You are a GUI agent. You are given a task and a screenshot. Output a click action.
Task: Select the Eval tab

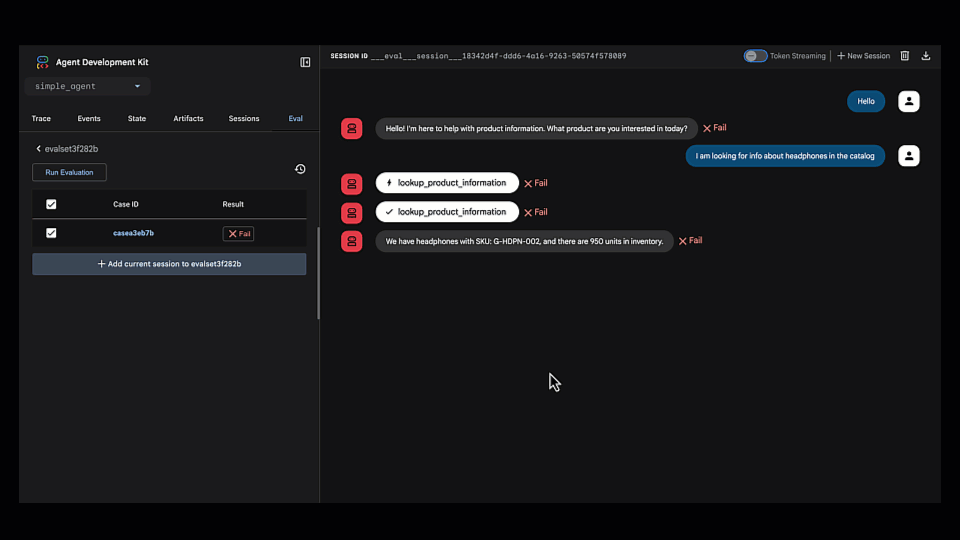coord(296,118)
